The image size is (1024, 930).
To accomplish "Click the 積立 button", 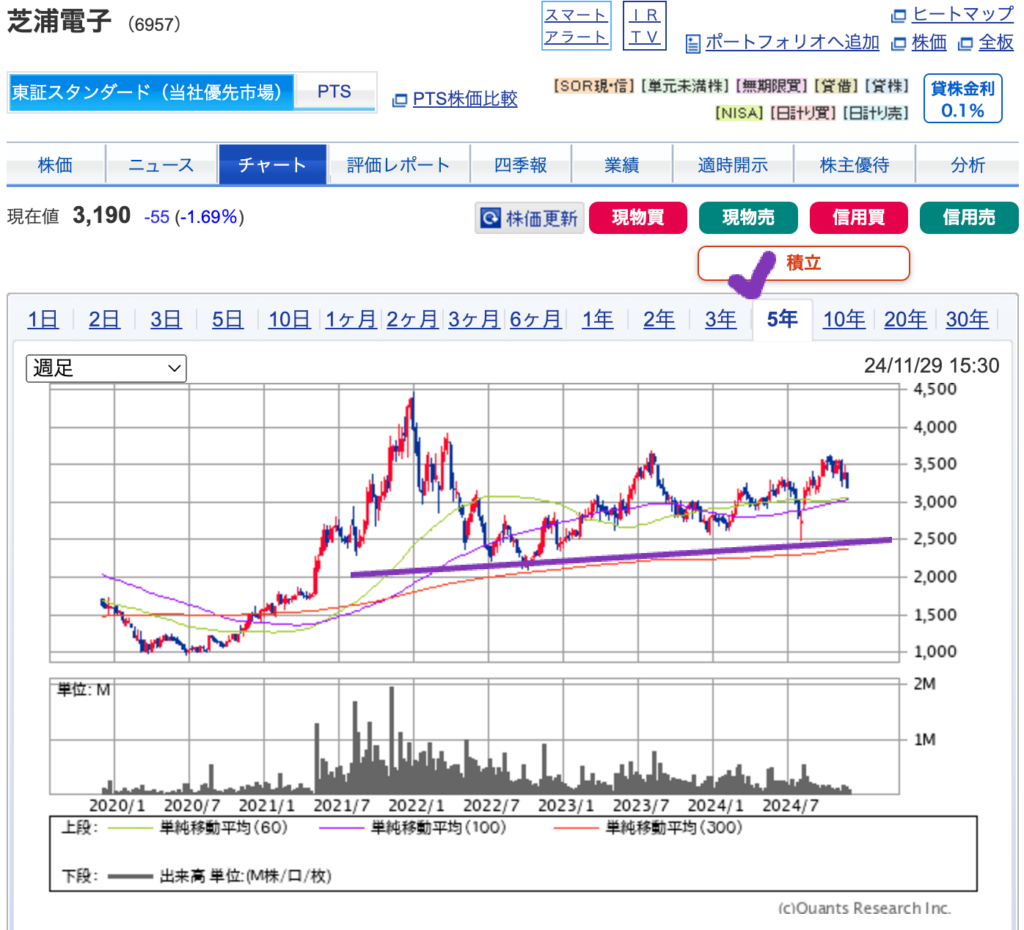I will tap(804, 263).
